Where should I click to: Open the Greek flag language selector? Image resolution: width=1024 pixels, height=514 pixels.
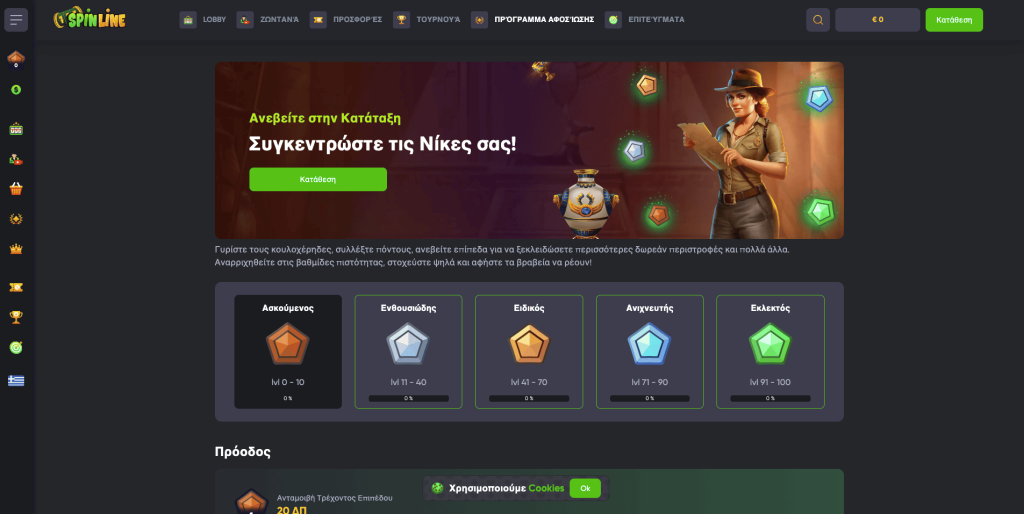tap(16, 381)
